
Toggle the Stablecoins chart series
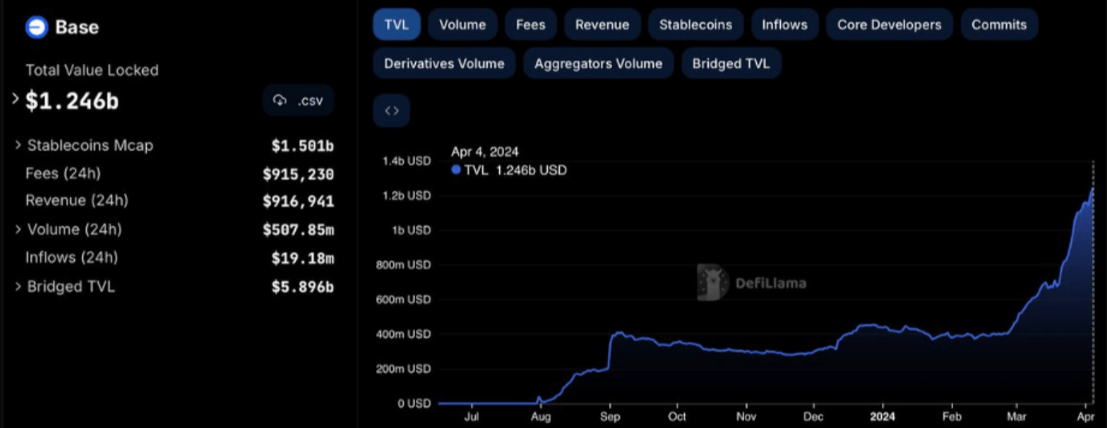pyautogui.click(x=695, y=25)
